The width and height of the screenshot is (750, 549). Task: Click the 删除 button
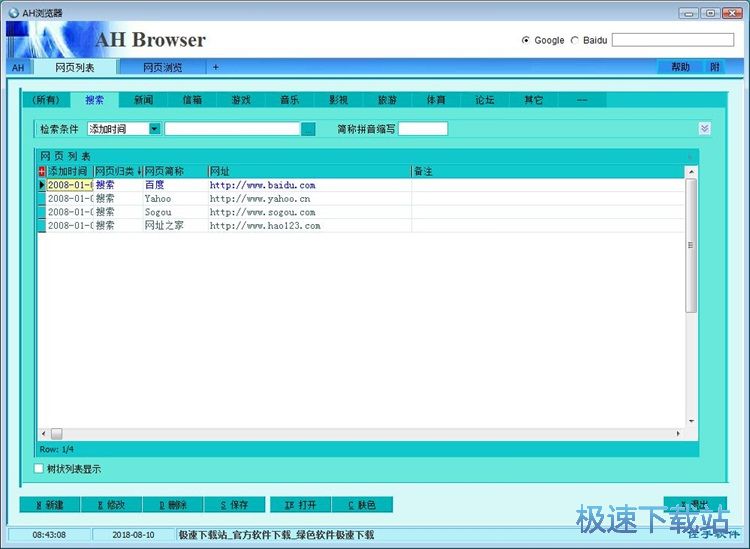click(173, 505)
